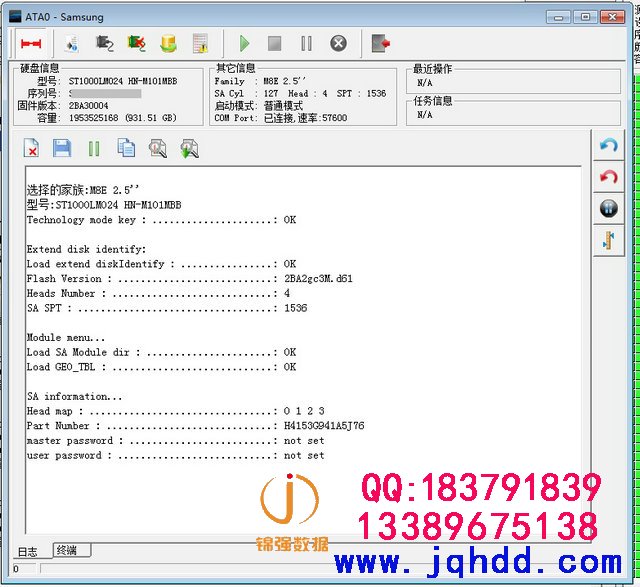Close the ATA0 - Samsung window
Image resolution: width=640 pixels, height=587 pixels.
click(612, 17)
